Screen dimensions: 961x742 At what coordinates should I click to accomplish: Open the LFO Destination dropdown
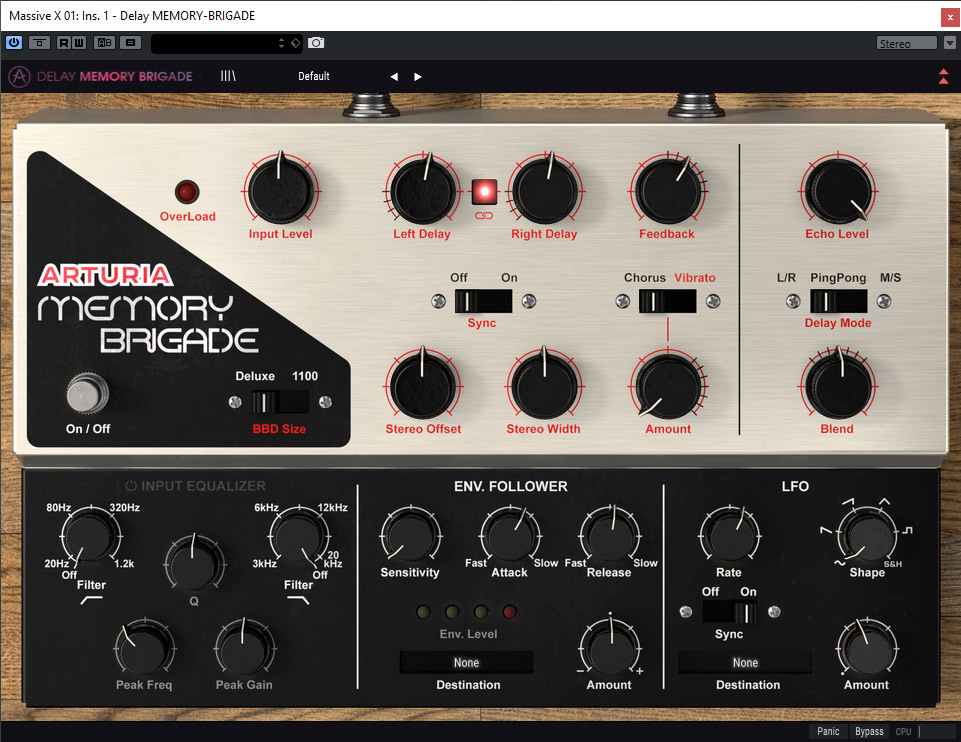point(745,662)
